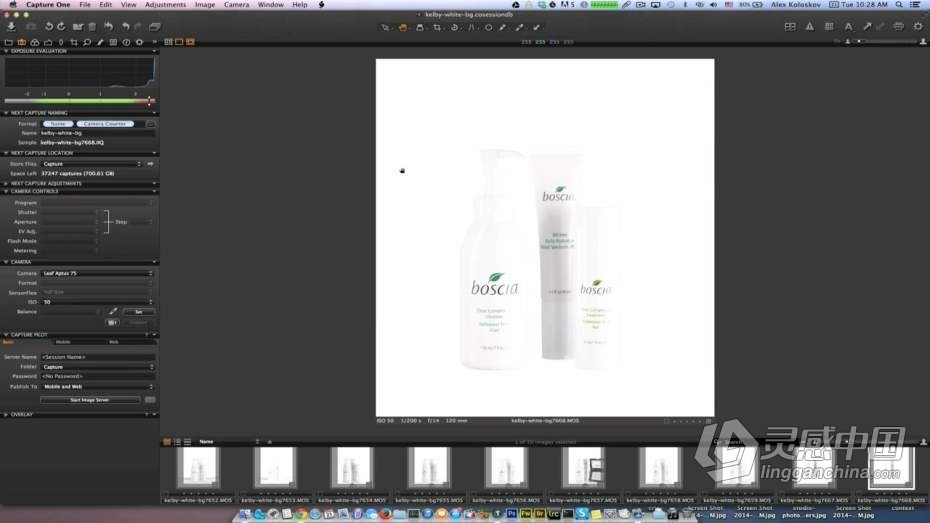Select thumbnail kelby-white-bg7652.MOS
The image size is (930, 523).
pyautogui.click(x=198, y=468)
